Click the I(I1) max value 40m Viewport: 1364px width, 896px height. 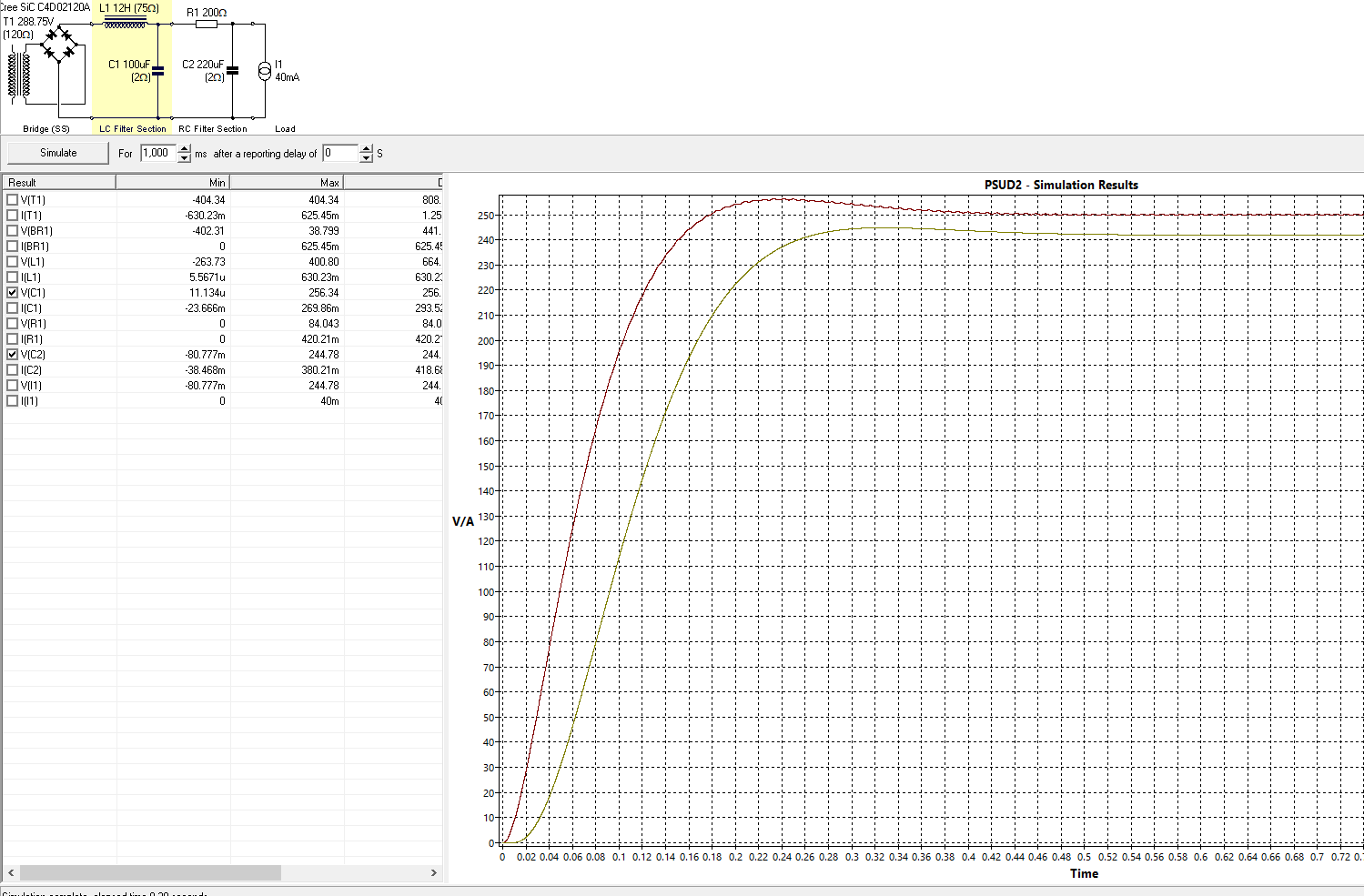[329, 401]
